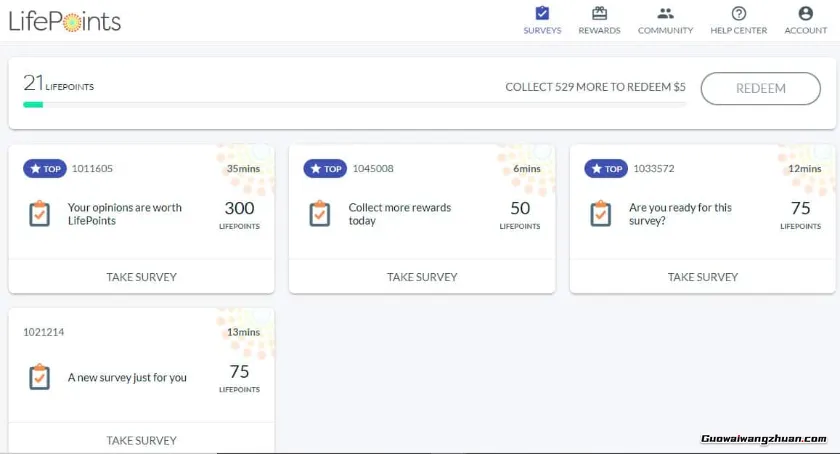Screen dimensions: 840x454
Task: Take the 12-minute survey 1033572
Action: coord(702,277)
